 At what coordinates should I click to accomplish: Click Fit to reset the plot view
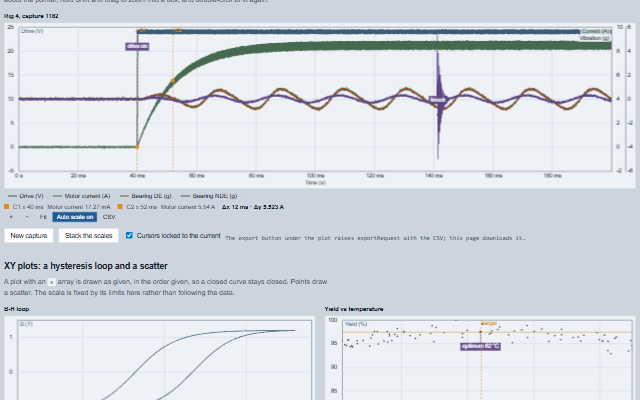coord(43,217)
